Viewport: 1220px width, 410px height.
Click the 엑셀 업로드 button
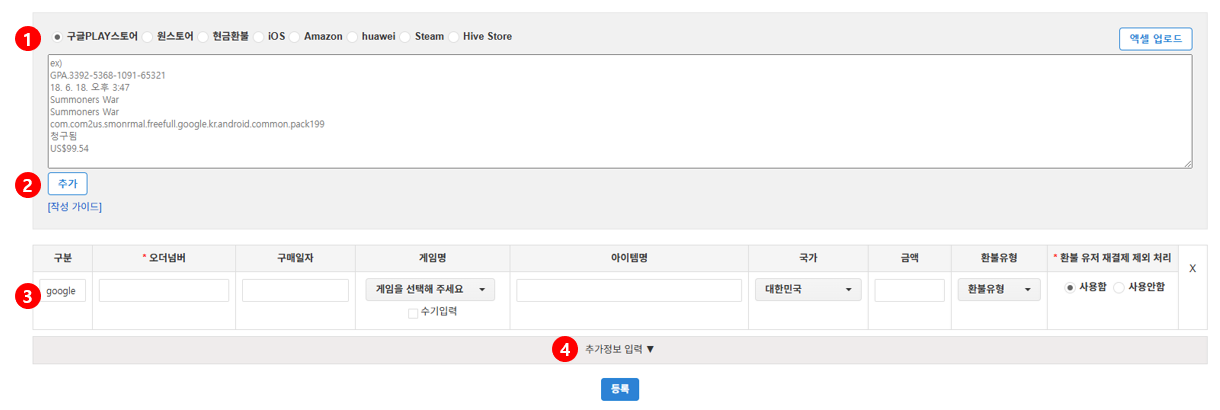tap(1155, 39)
